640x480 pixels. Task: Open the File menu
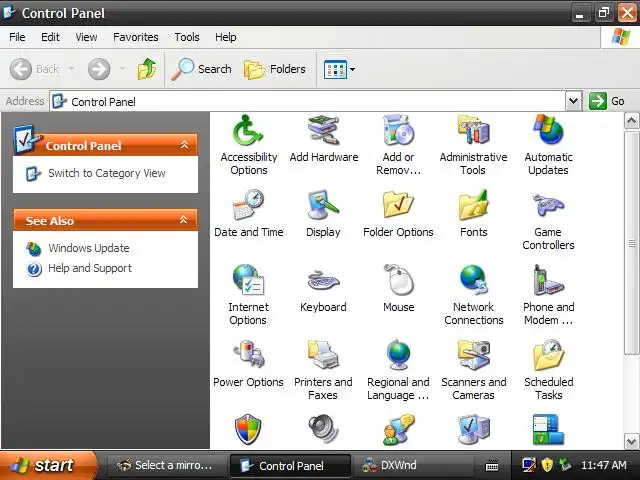(x=17, y=37)
